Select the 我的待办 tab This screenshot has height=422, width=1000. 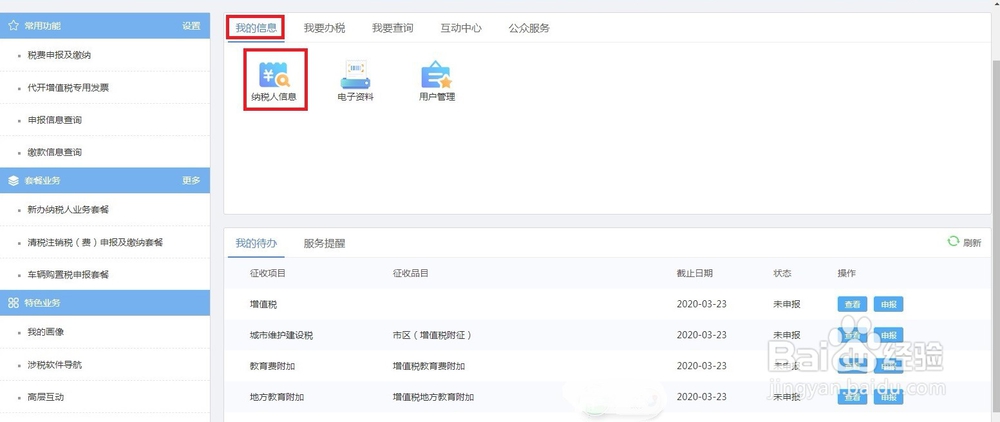pyautogui.click(x=256, y=244)
